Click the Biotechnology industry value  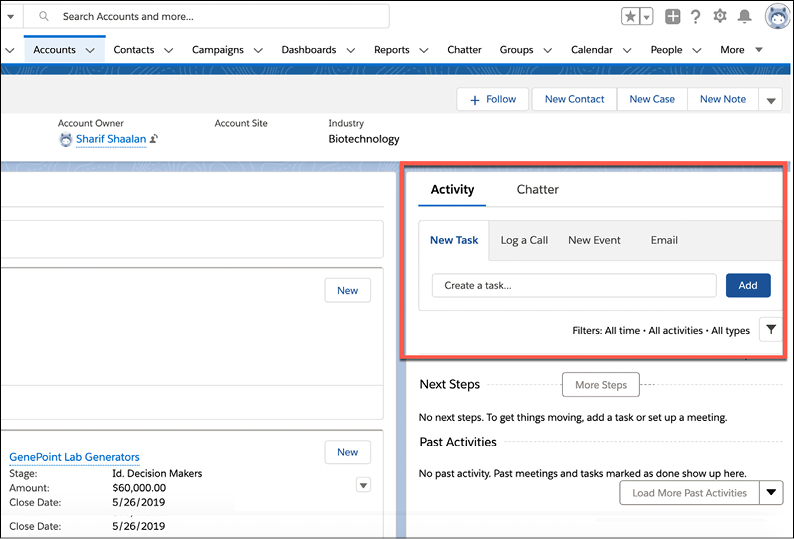point(364,139)
